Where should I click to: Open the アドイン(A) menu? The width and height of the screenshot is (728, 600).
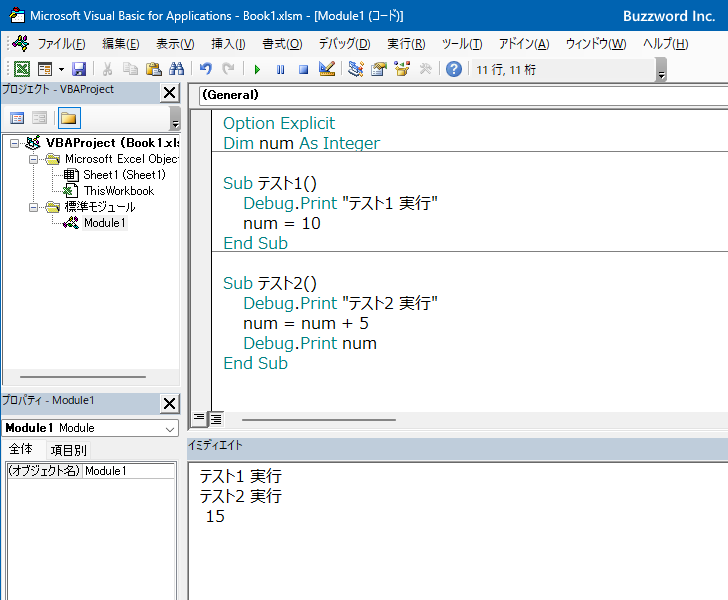coord(524,44)
